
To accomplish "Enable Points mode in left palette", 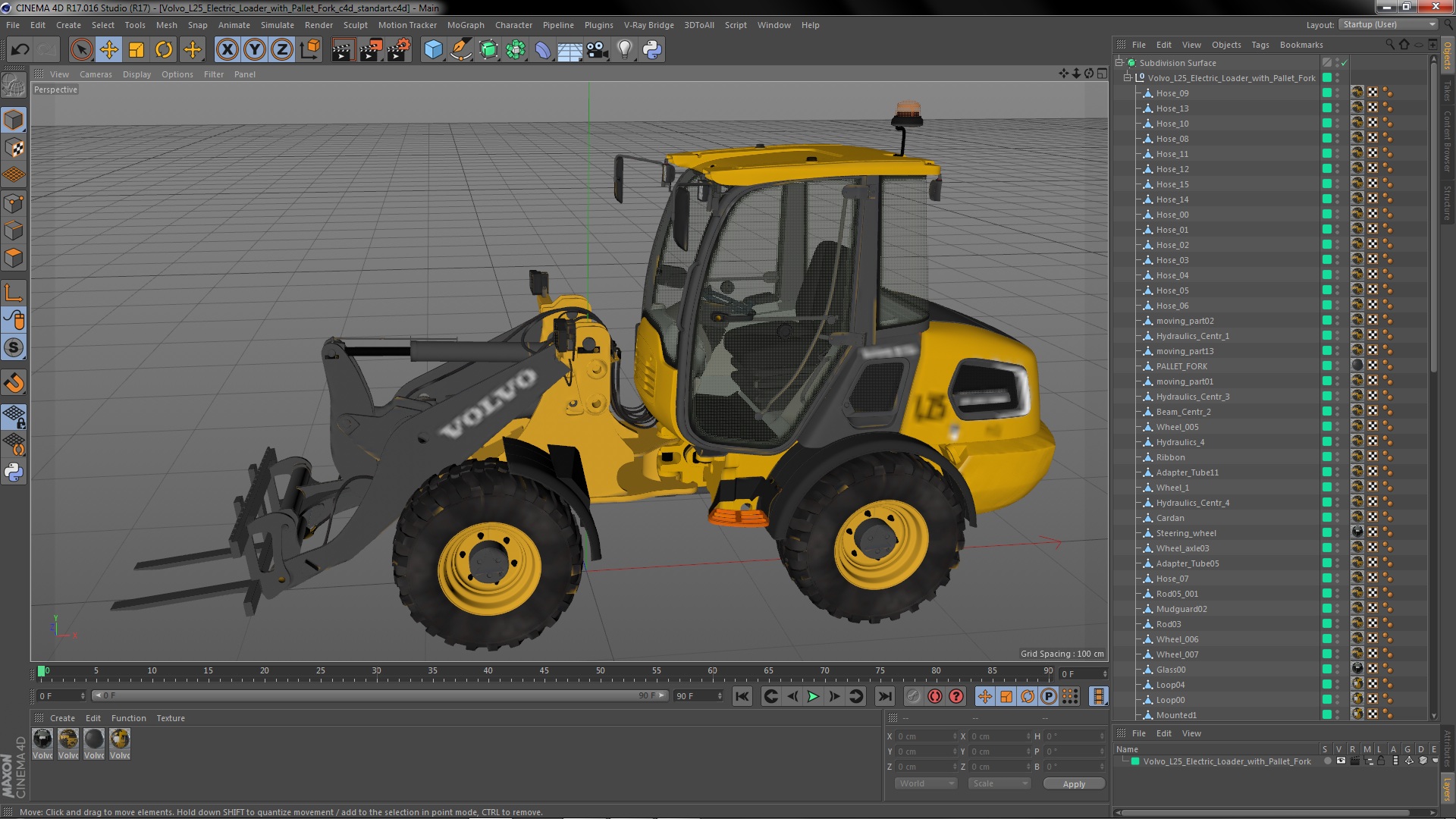I will (x=14, y=203).
